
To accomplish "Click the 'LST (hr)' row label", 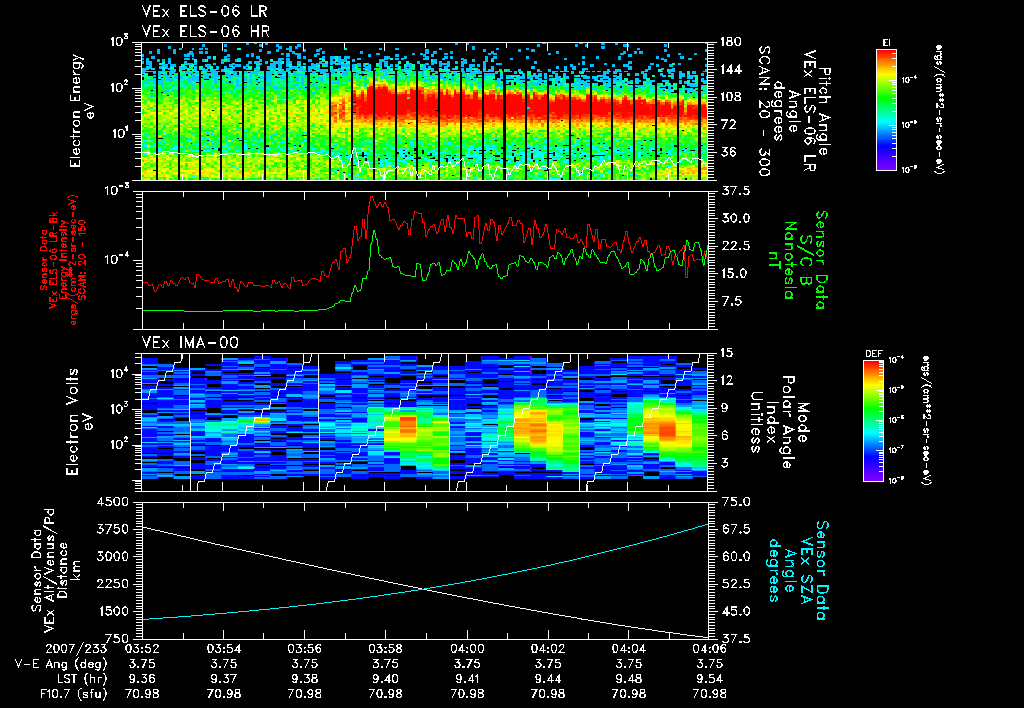I will click(81, 679).
